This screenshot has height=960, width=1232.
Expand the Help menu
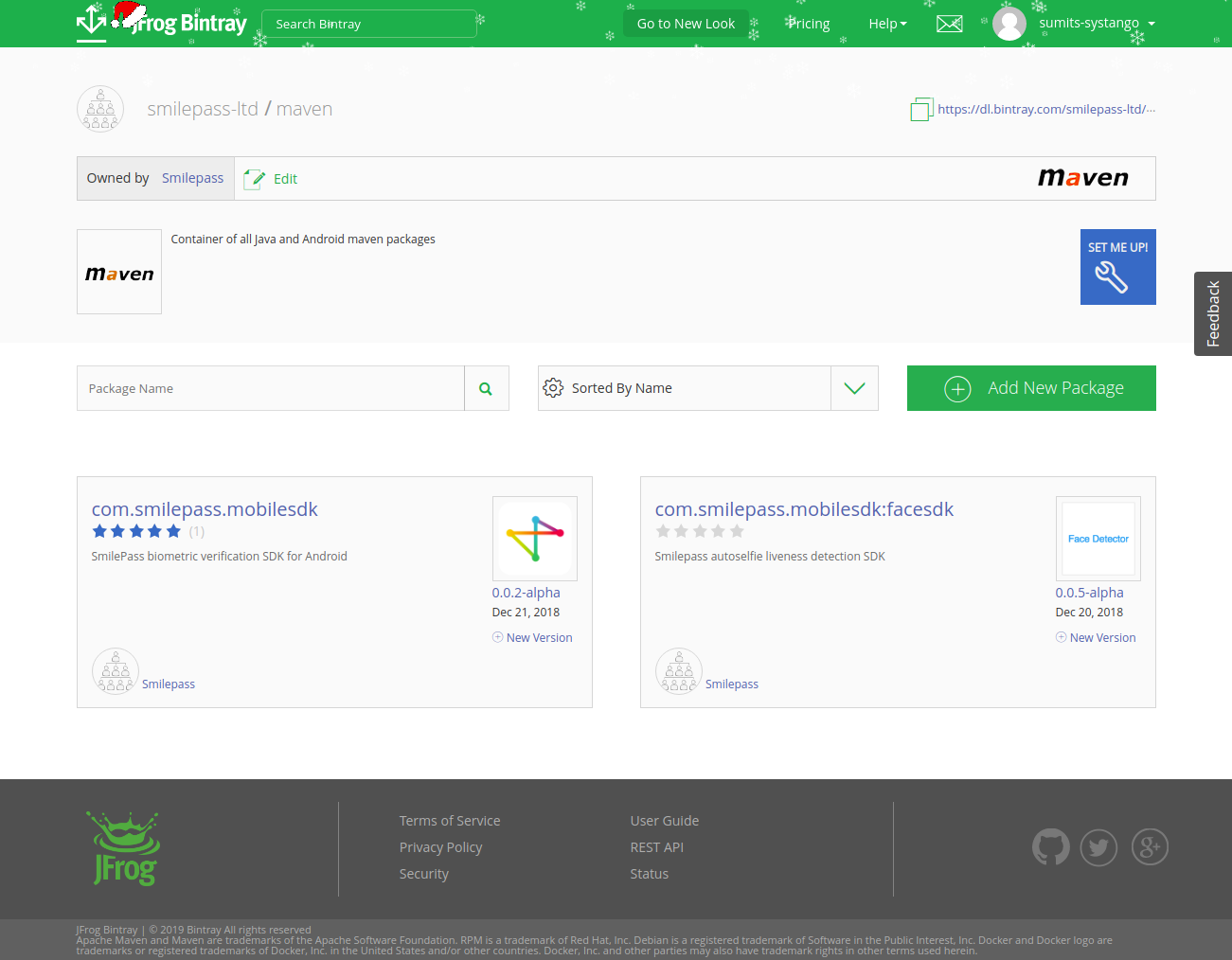(x=887, y=24)
